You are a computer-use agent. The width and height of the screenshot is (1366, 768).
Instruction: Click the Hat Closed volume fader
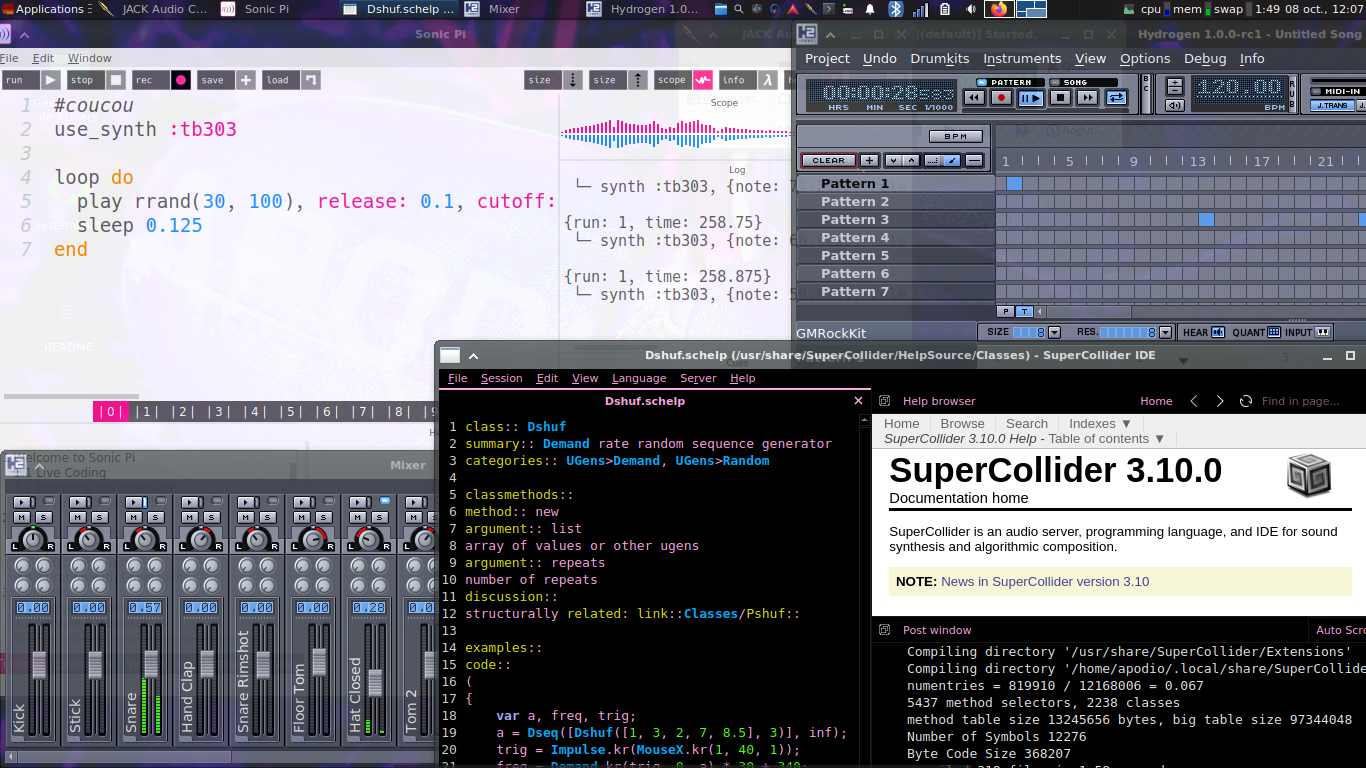click(x=375, y=682)
